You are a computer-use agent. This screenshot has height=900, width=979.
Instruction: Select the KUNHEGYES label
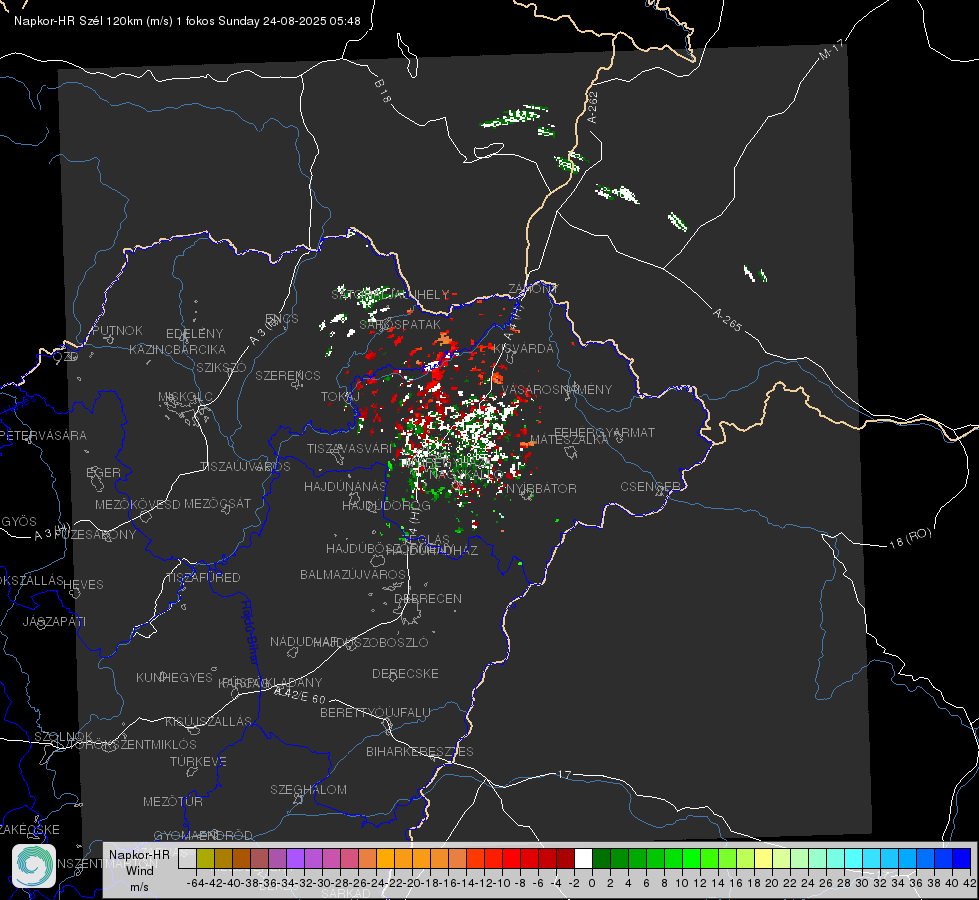coord(175,677)
